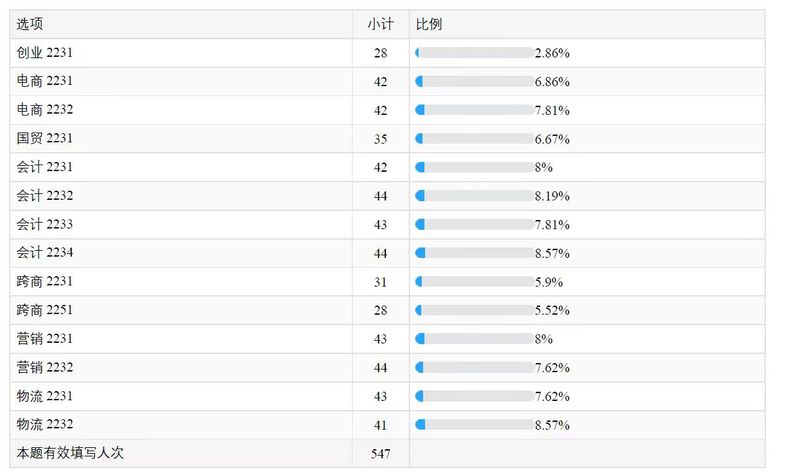Click the 会计 2231 option label
Viewport: 799px width, 475px height.
pos(45,167)
